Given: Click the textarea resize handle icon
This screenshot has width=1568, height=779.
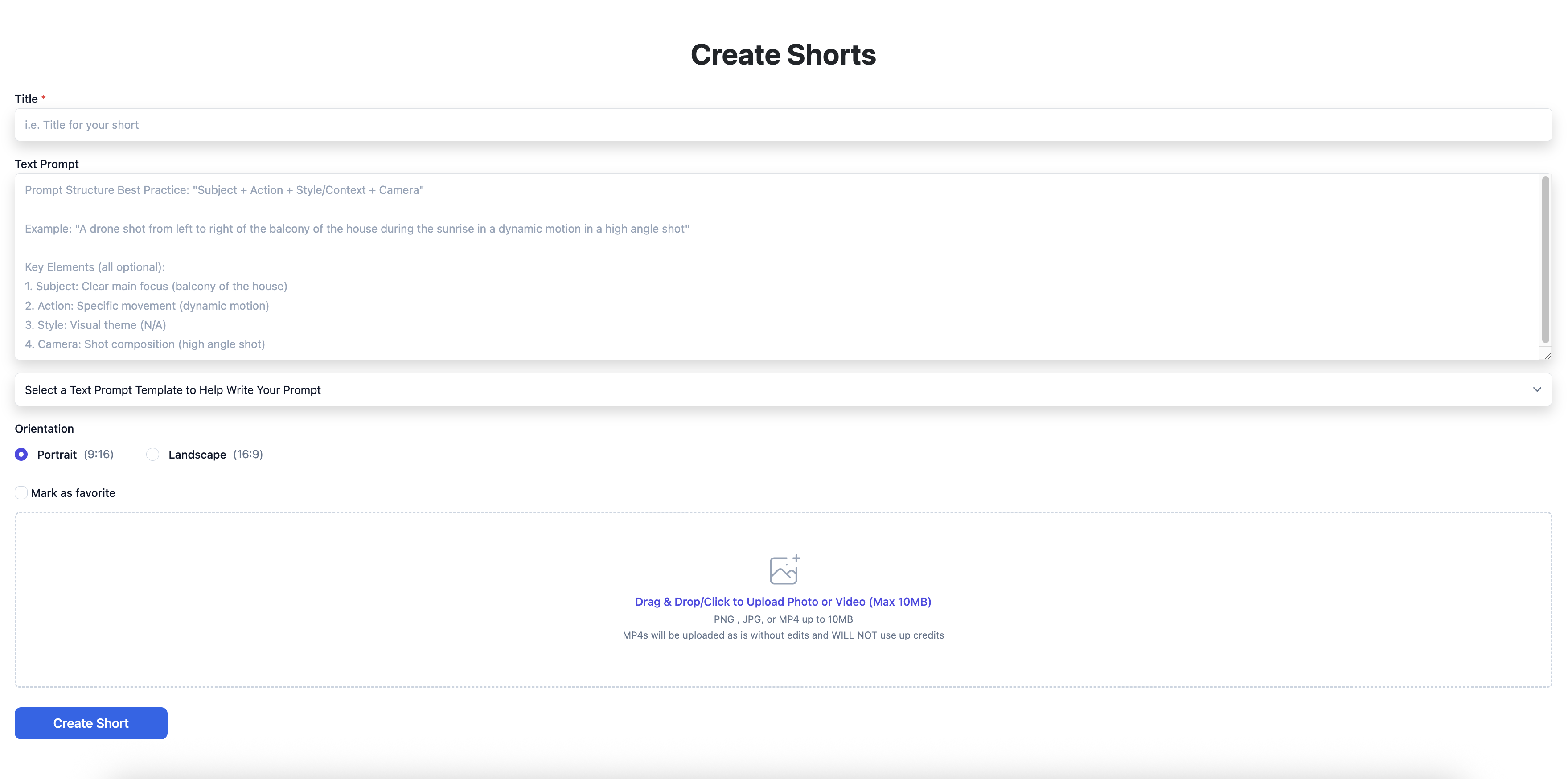Looking at the screenshot, I should (1547, 356).
